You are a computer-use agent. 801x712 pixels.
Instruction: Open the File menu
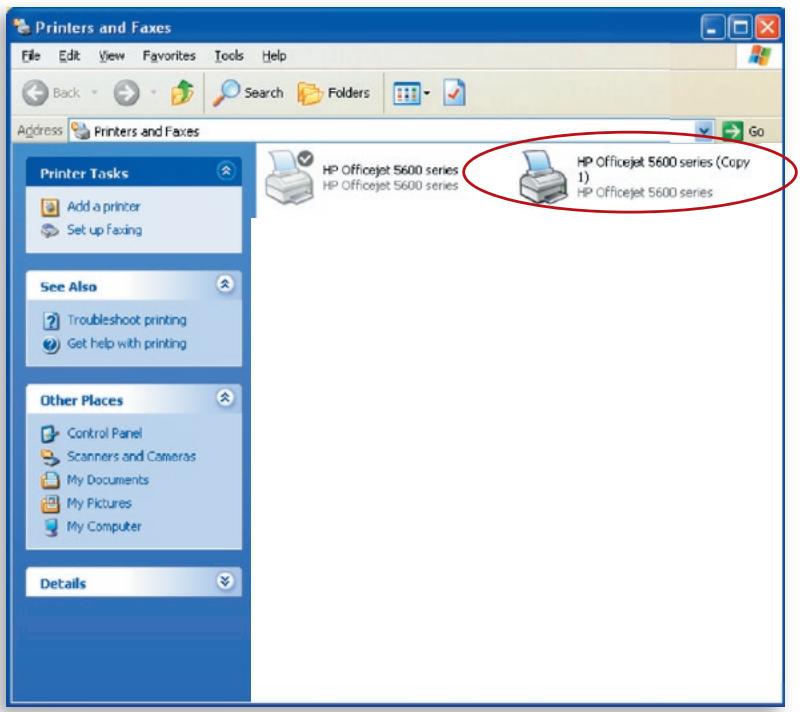tap(31, 56)
